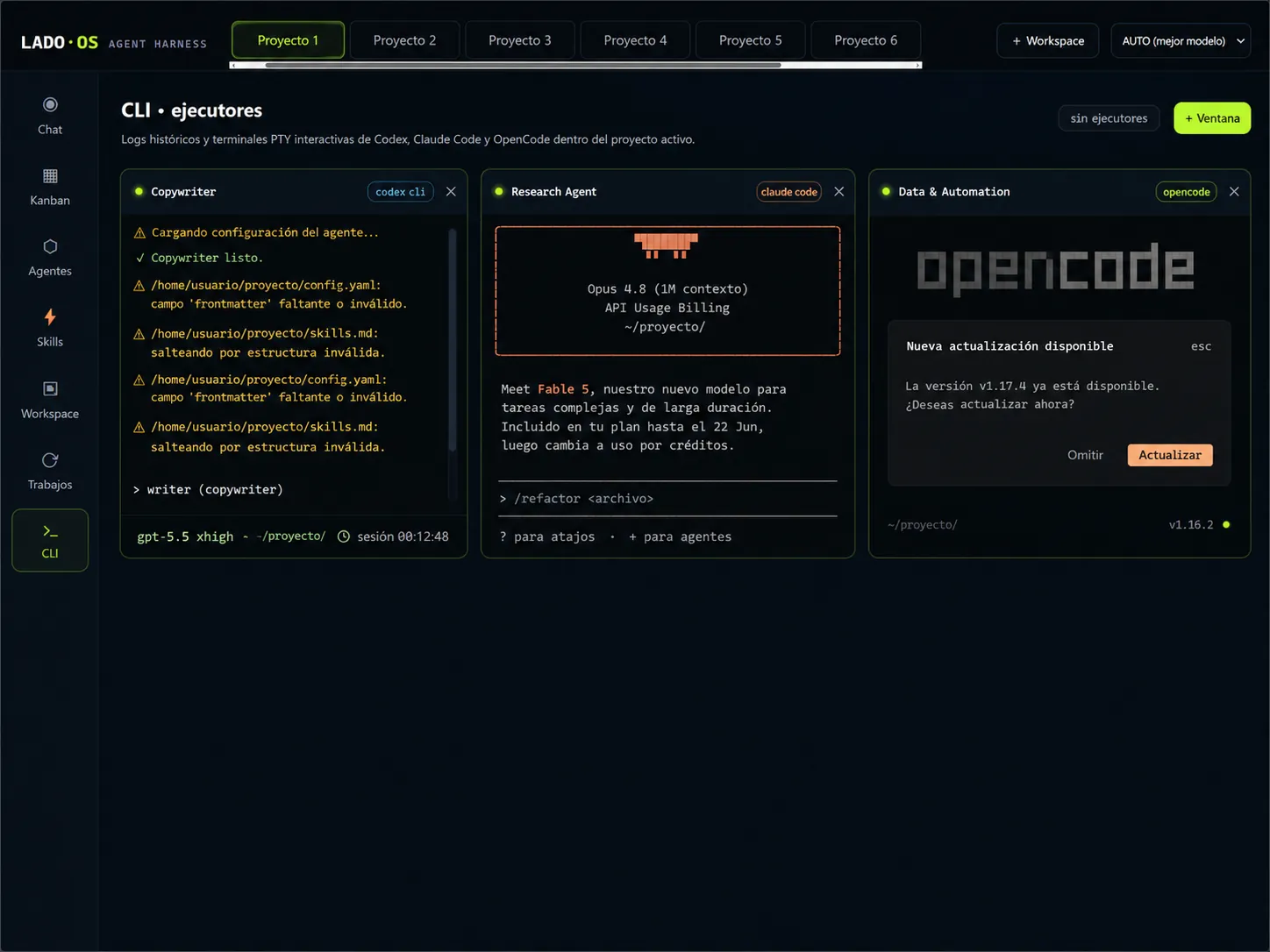Click the green status dot beside Copywriter
Viewport: 1270px width, 952px height.
click(139, 191)
